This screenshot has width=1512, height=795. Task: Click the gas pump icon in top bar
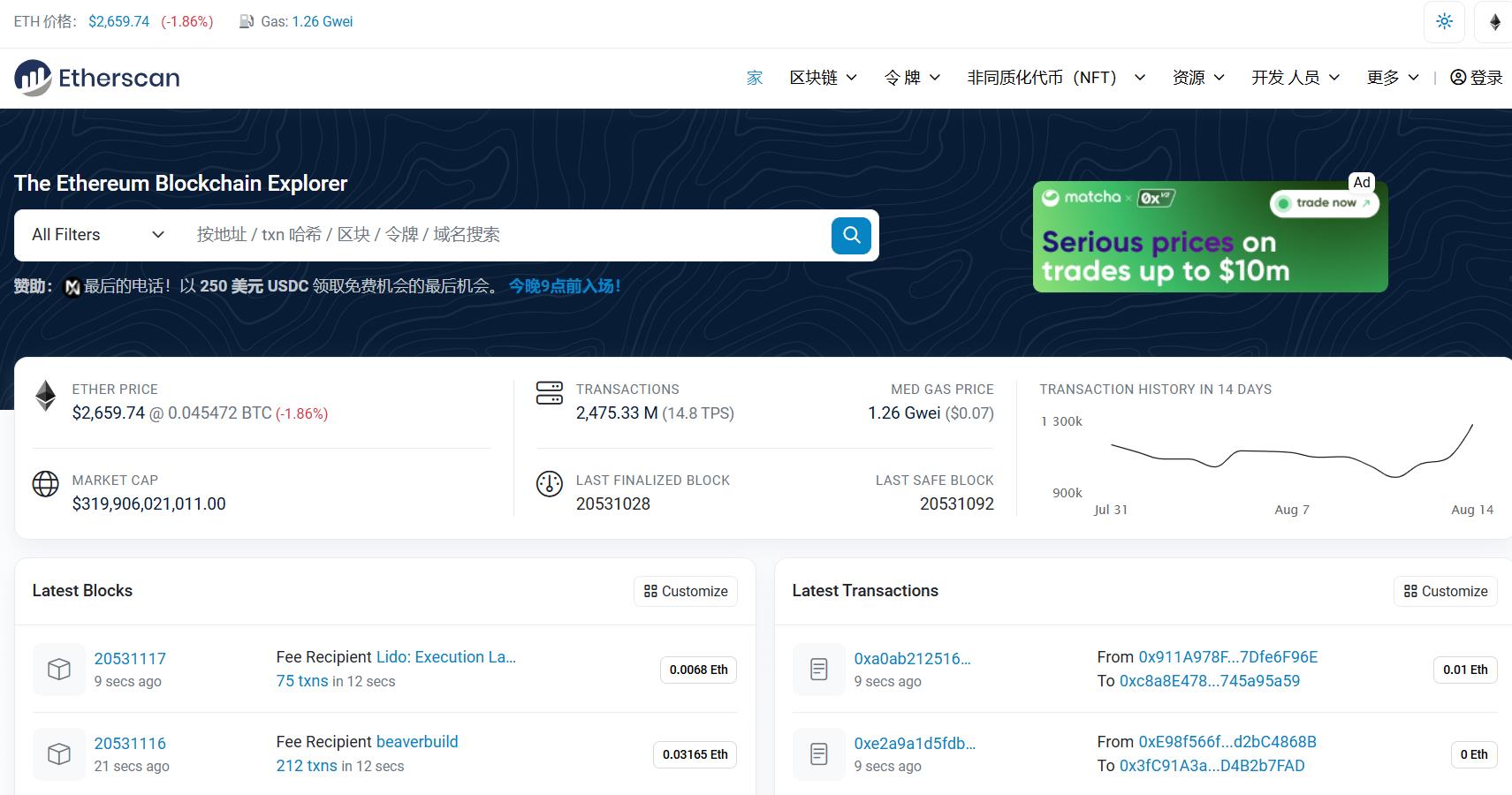(x=247, y=21)
